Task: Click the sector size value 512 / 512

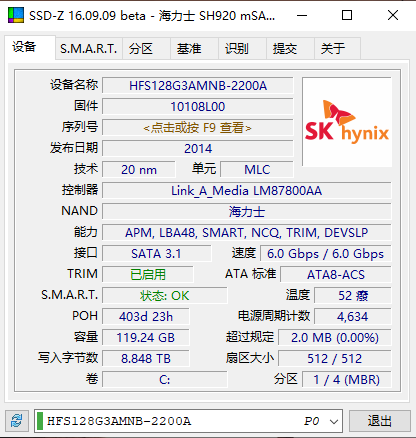Action: click(335, 359)
